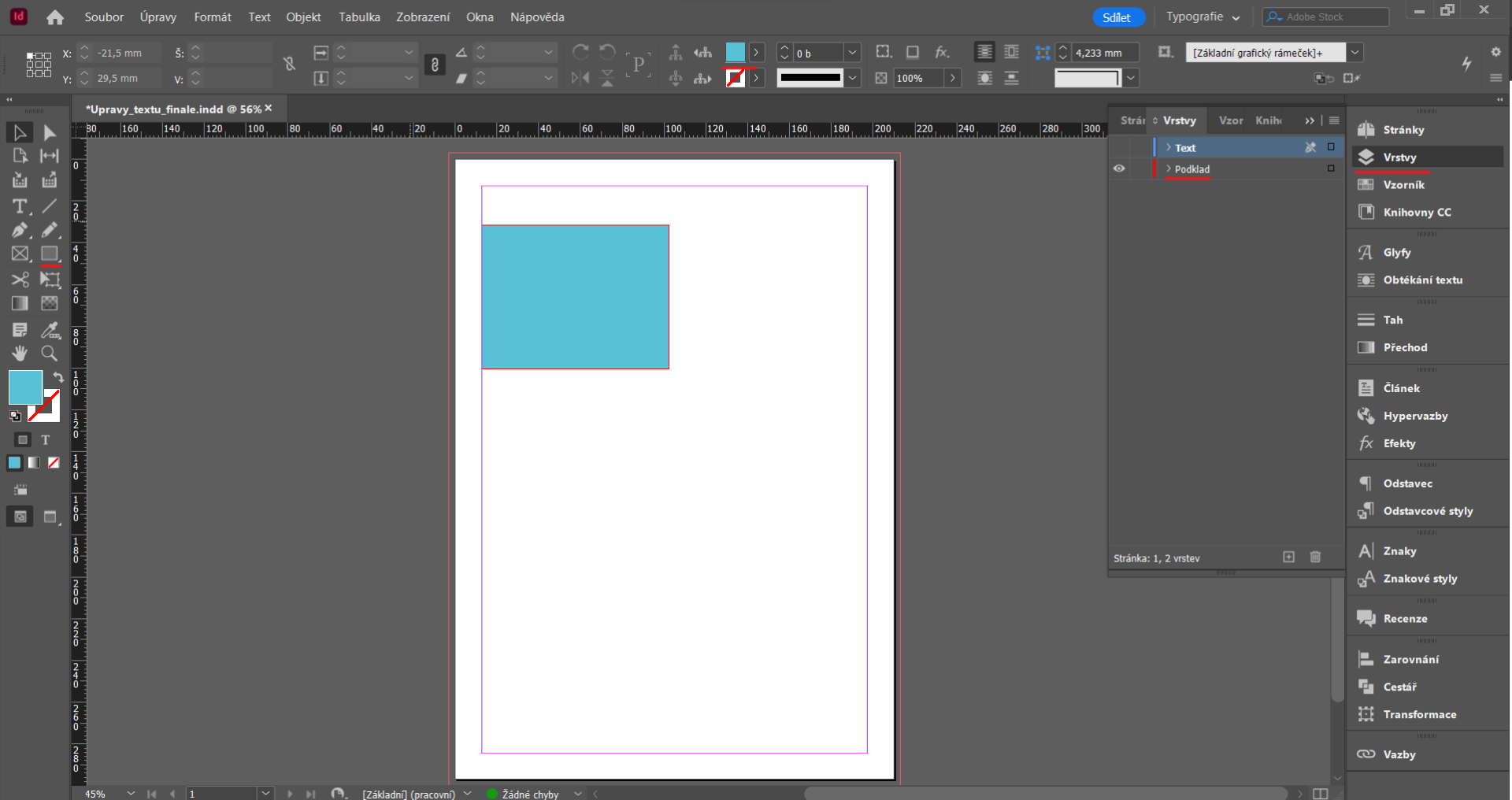Click the cyan fill color swatch

click(x=24, y=387)
